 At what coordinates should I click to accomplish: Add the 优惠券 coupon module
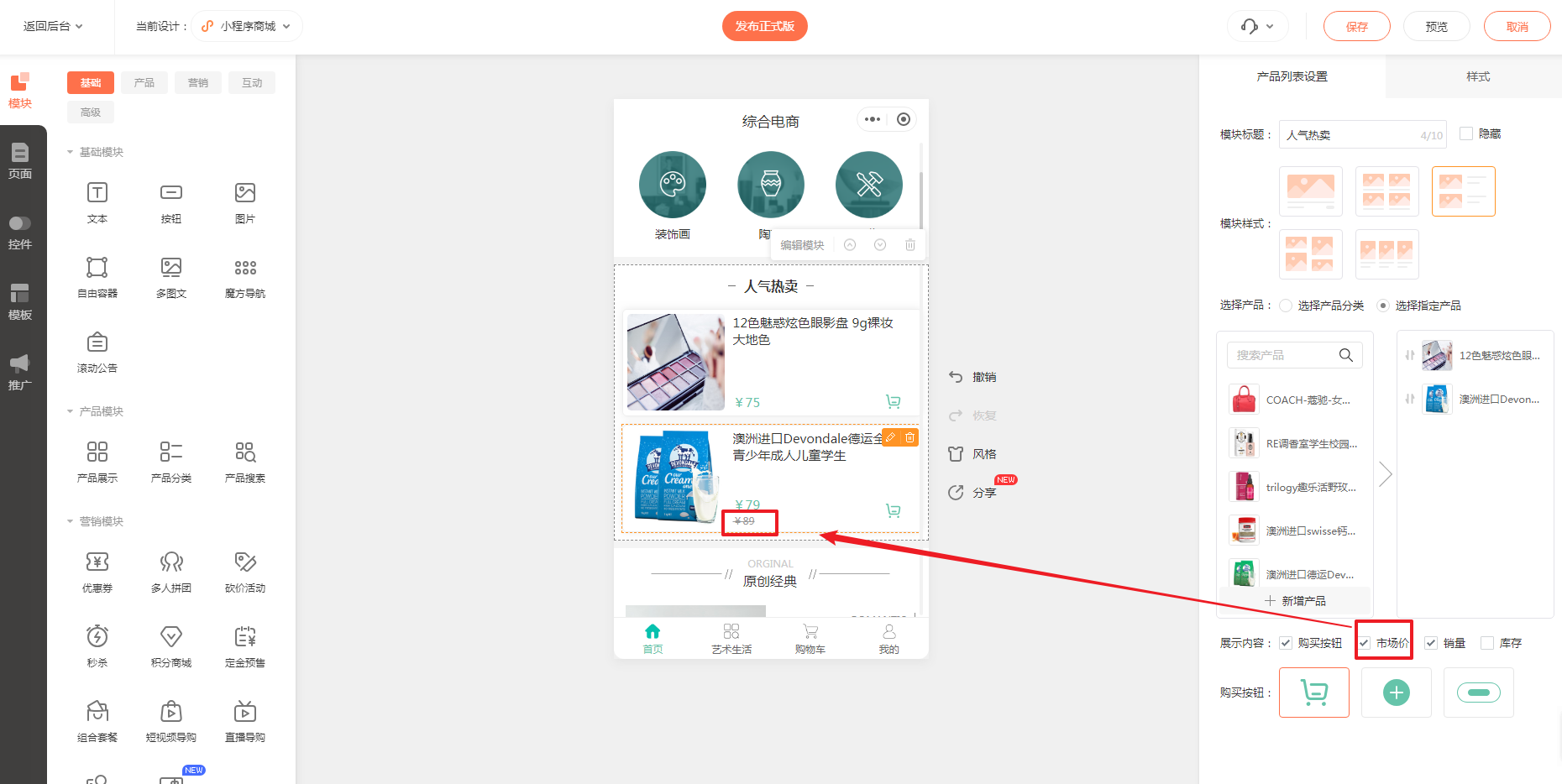[x=97, y=572]
